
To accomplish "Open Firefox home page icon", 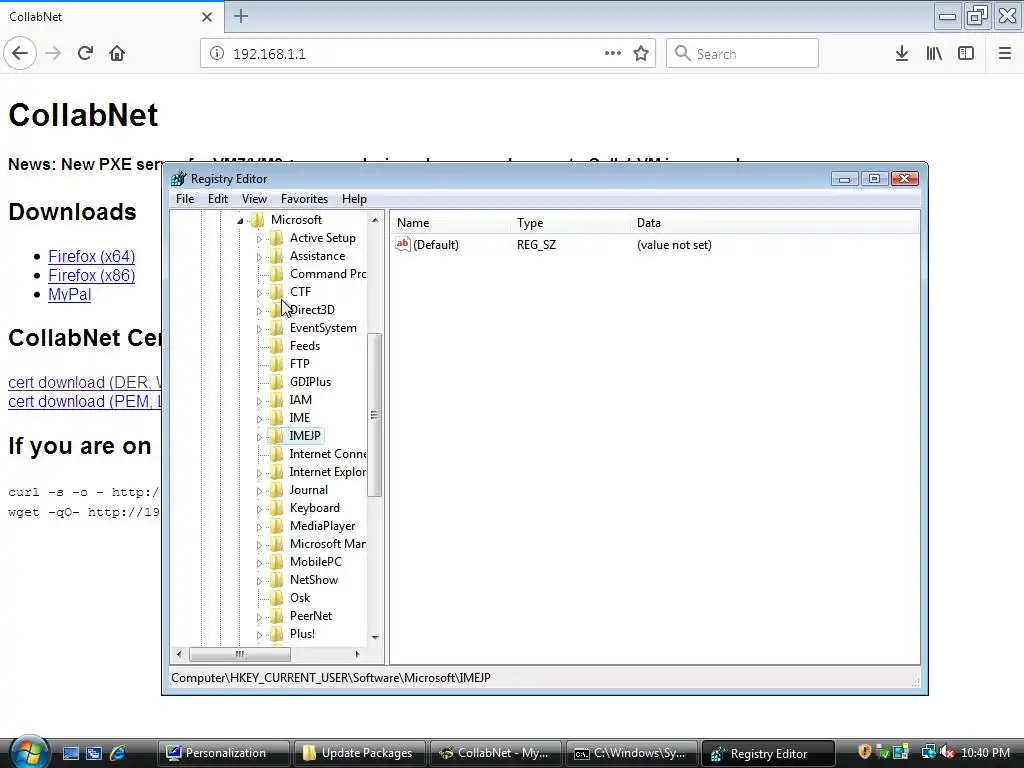I will [117, 53].
